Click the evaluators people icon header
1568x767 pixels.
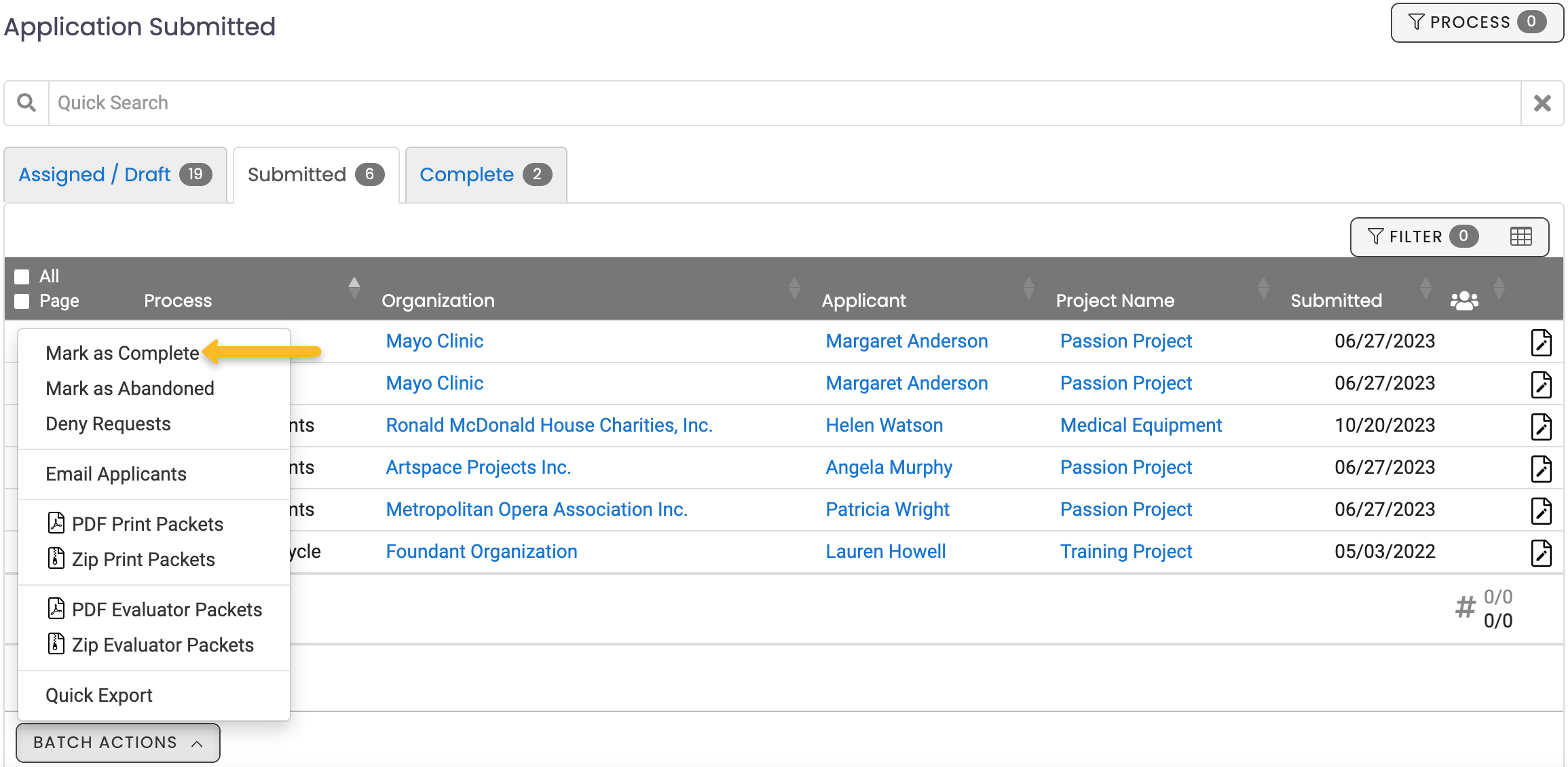pos(1464,301)
